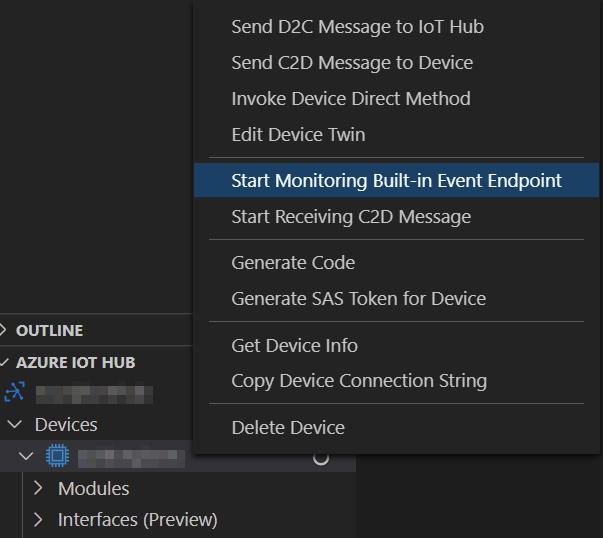Click the AZURE IOT HUB header text
The width and height of the screenshot is (603, 538).
(76, 363)
